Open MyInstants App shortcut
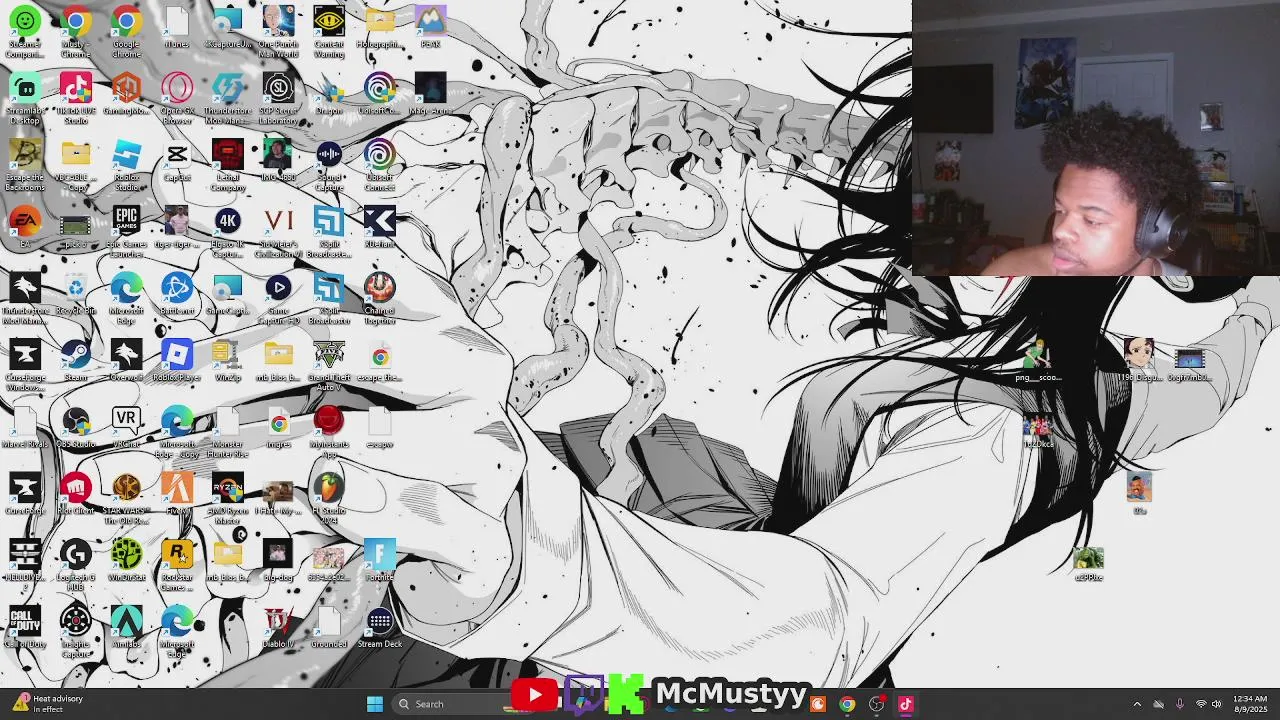Viewport: 1280px width, 720px height. tap(329, 433)
